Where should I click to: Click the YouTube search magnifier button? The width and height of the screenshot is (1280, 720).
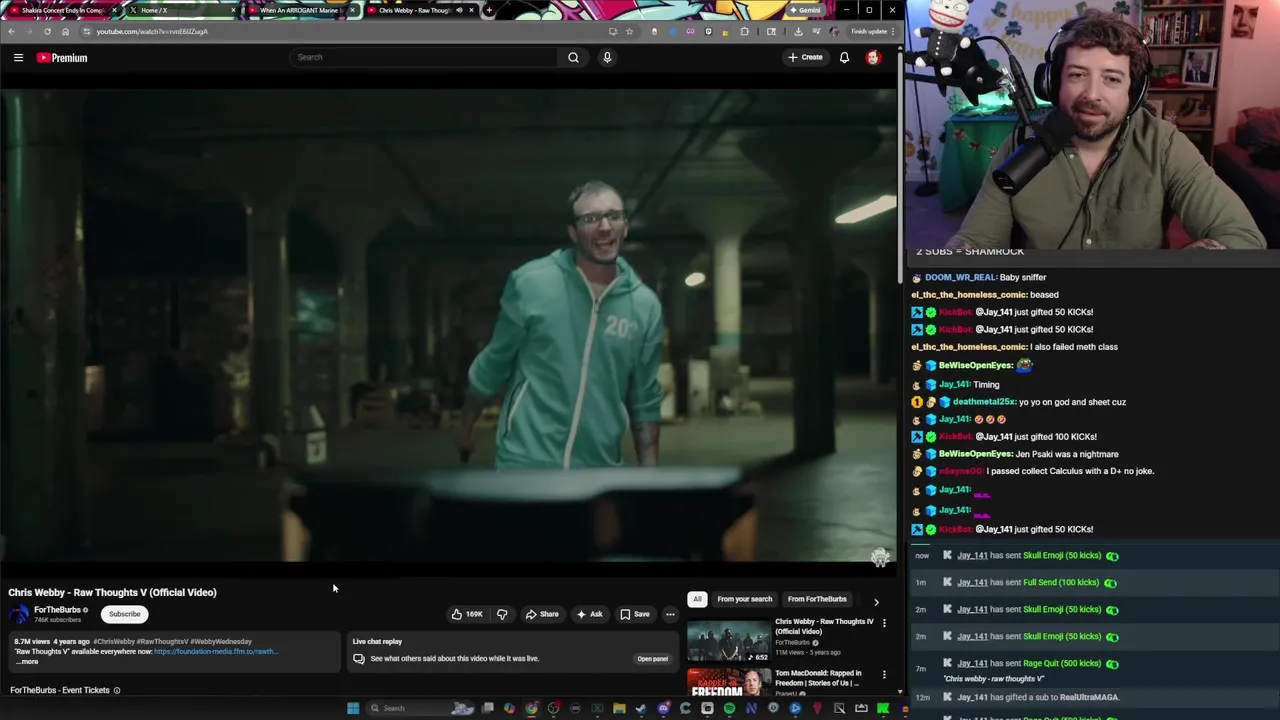[573, 57]
